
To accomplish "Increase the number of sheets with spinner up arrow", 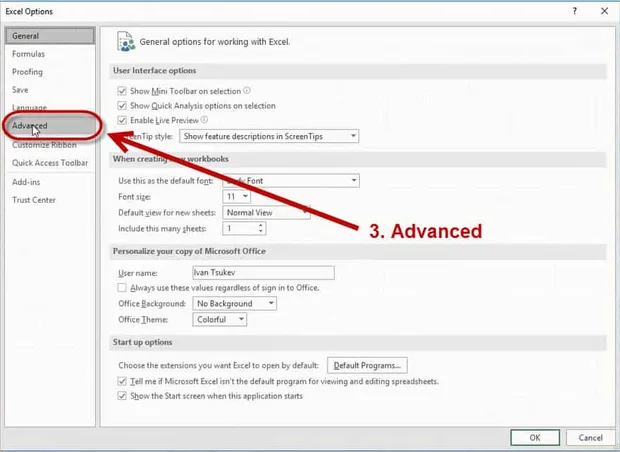I will pos(261,225).
